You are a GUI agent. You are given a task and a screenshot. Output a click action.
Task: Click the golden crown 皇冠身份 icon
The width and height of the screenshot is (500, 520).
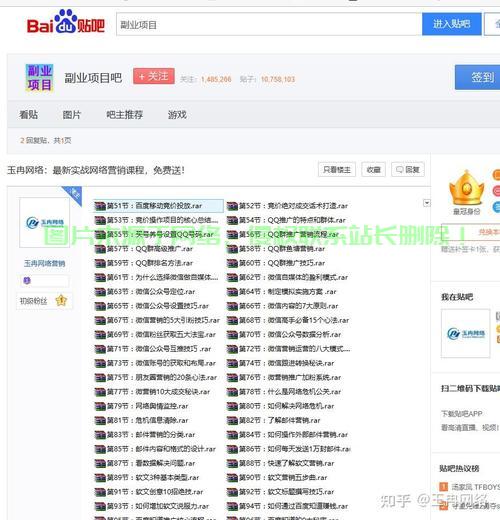click(466, 187)
